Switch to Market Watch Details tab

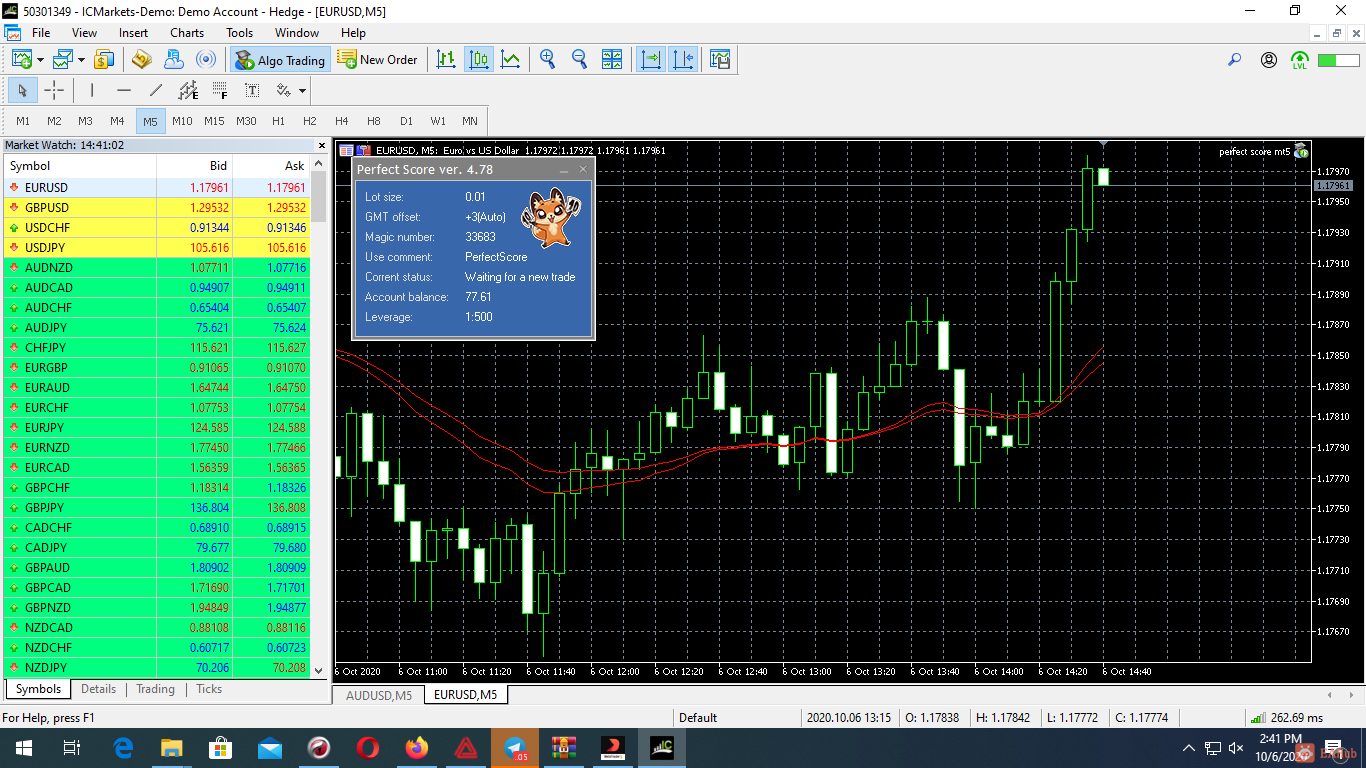click(x=98, y=689)
